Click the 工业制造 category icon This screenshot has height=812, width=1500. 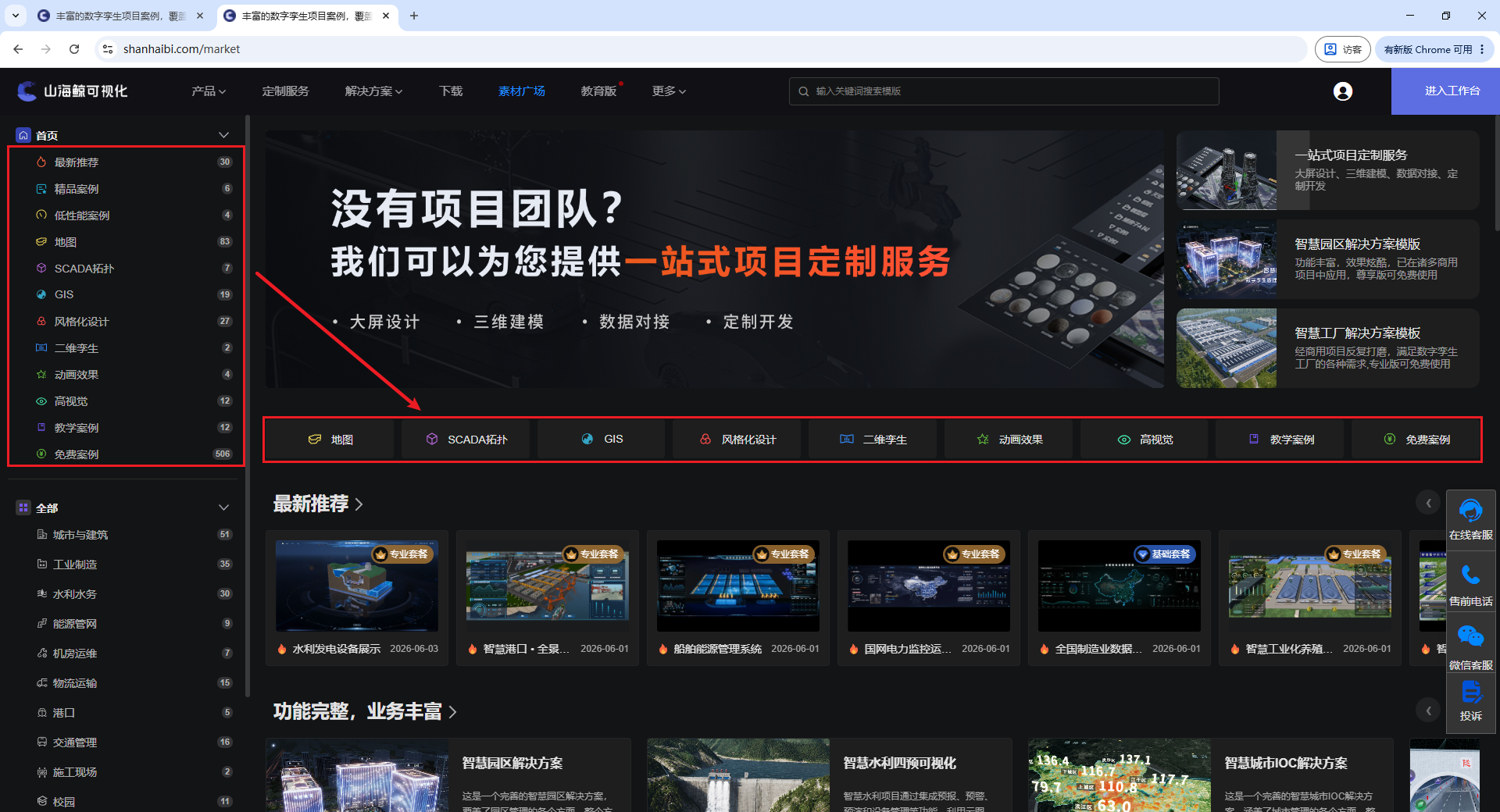(42, 564)
